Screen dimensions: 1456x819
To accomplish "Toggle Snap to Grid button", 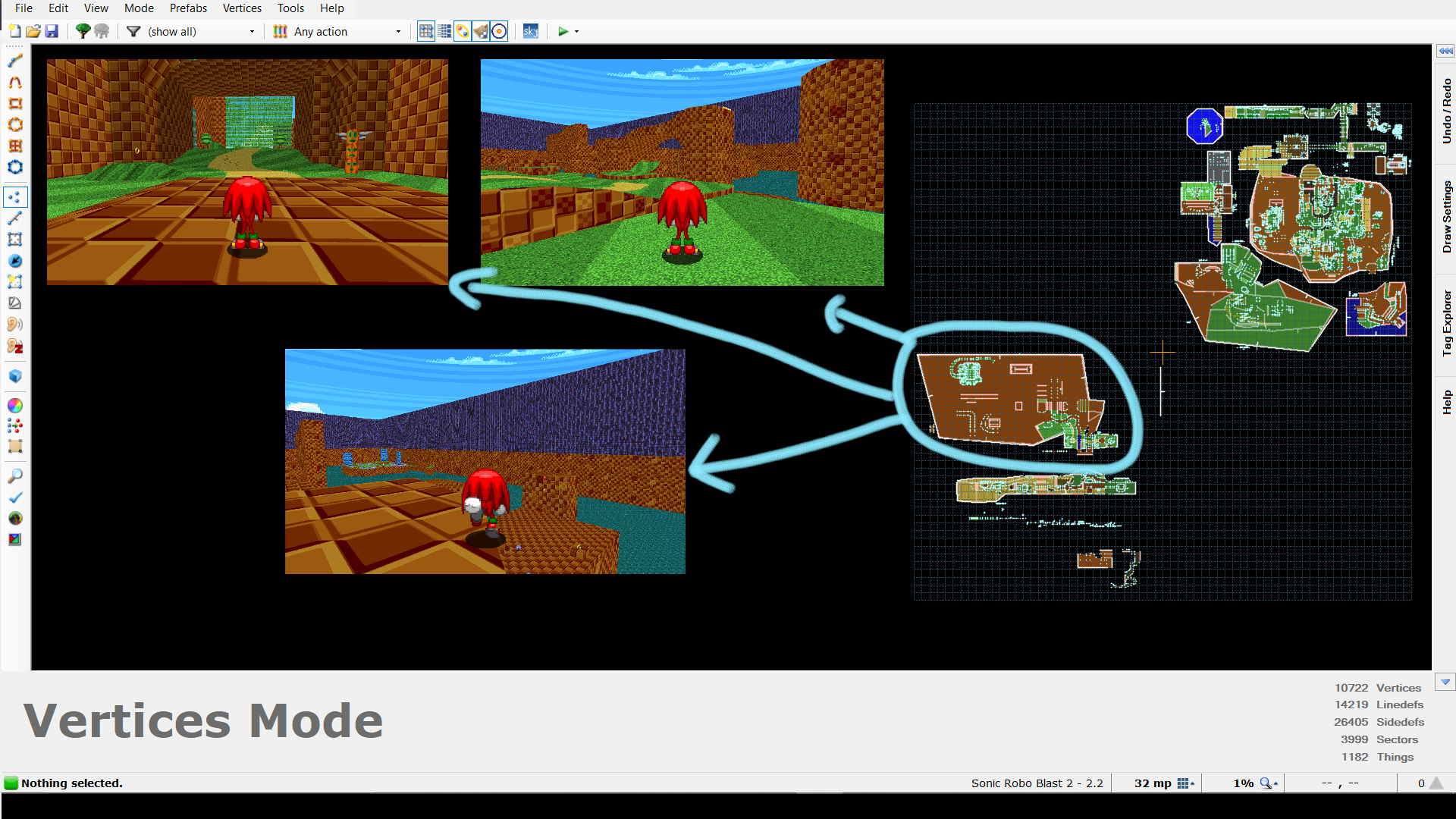I will tap(426, 31).
